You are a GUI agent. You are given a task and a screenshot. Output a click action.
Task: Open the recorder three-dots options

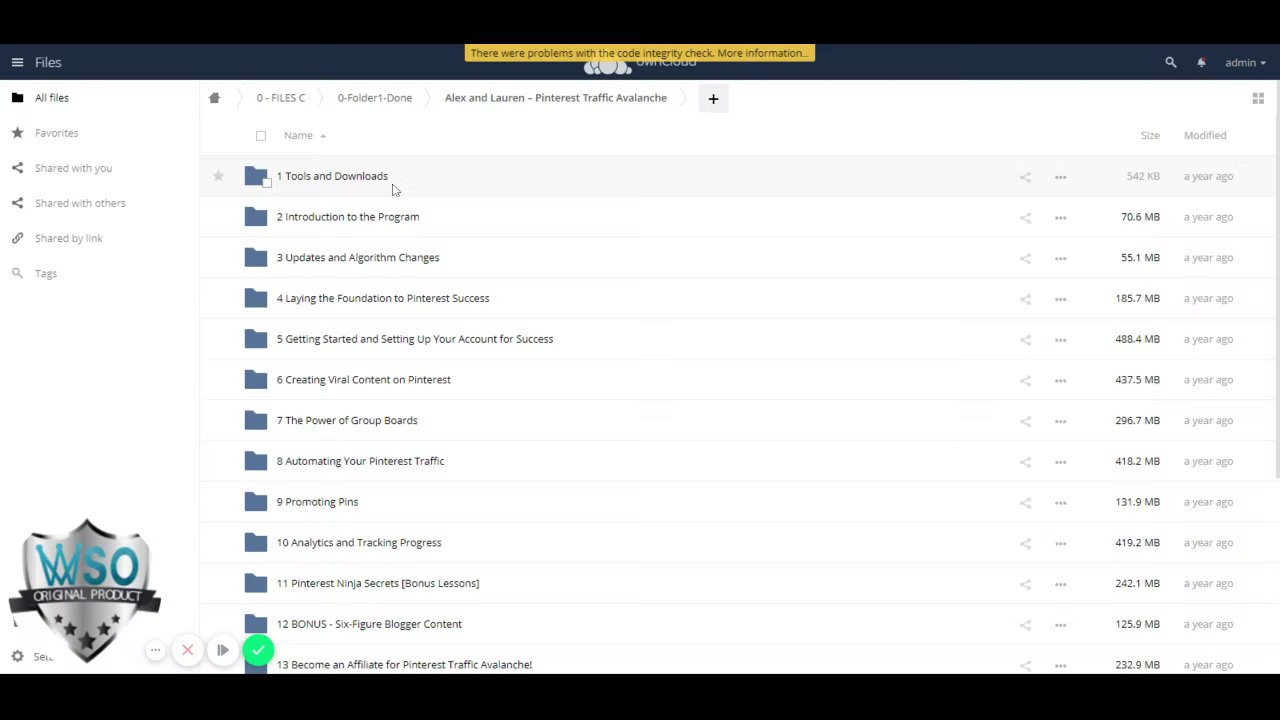point(155,650)
